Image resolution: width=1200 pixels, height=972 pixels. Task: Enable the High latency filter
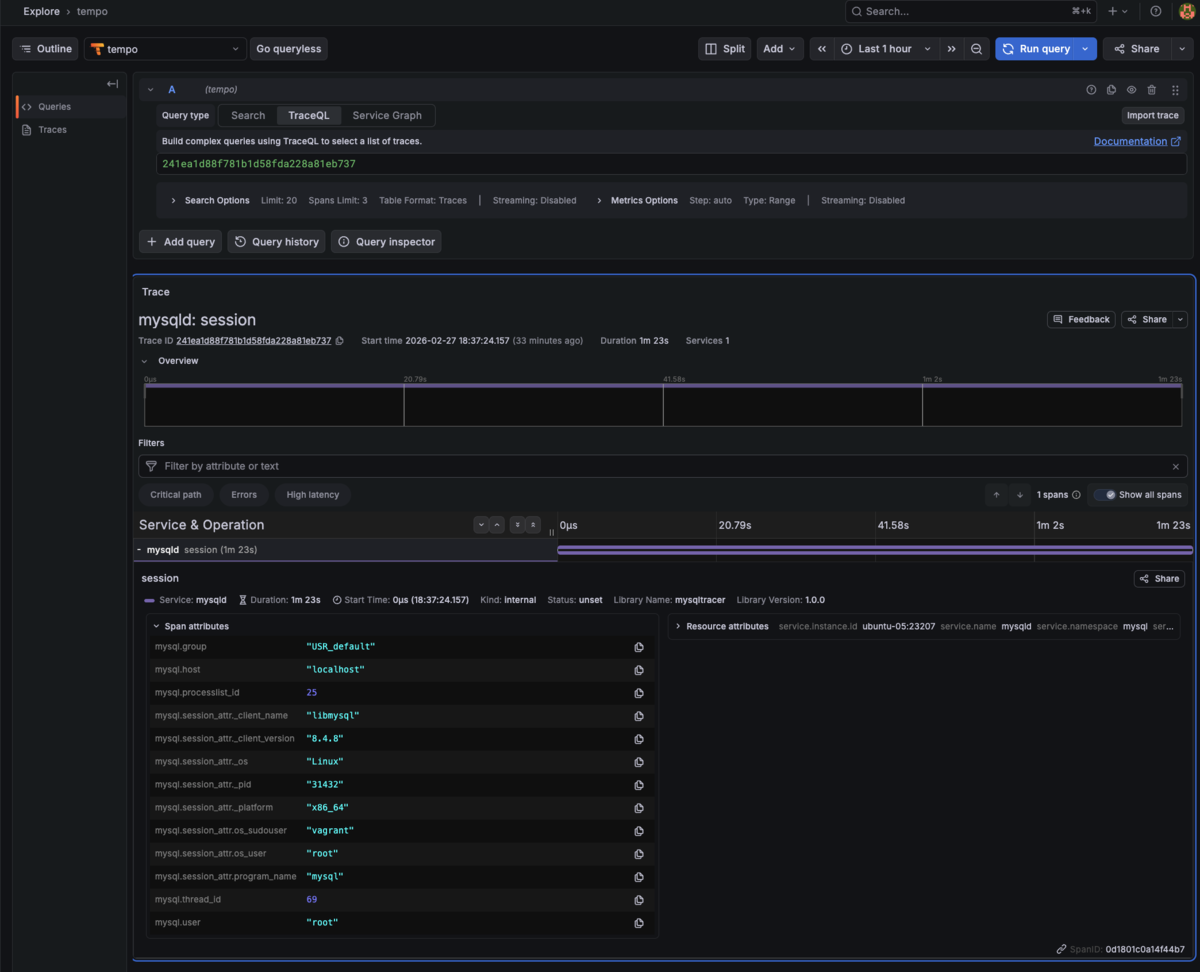(313, 495)
